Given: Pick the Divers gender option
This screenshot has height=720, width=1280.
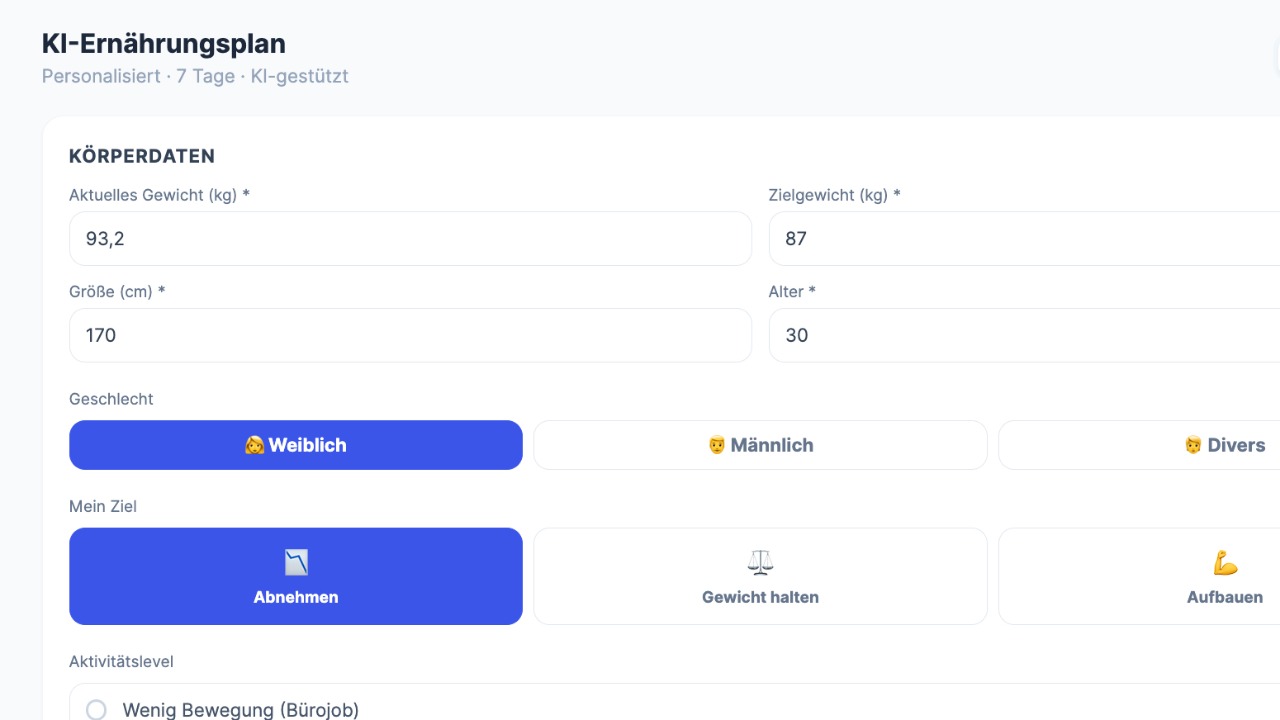Looking at the screenshot, I should coord(1139,445).
